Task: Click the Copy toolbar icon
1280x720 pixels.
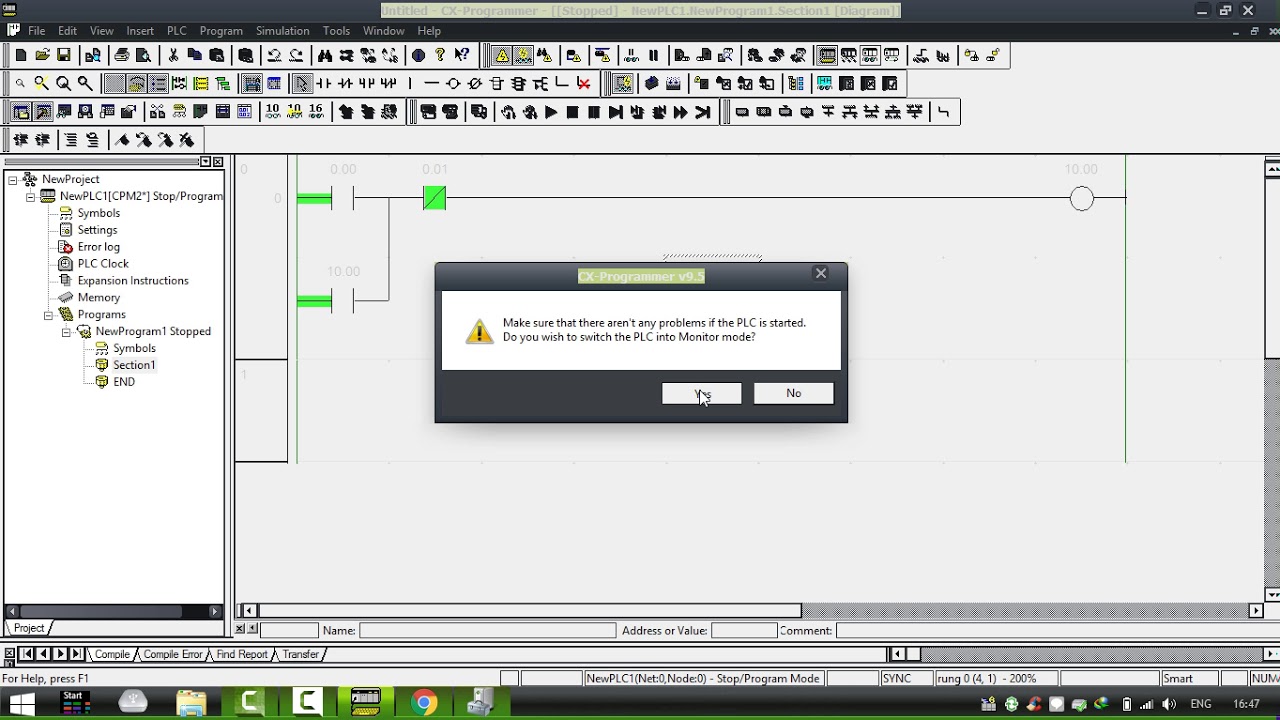Action: click(195, 56)
